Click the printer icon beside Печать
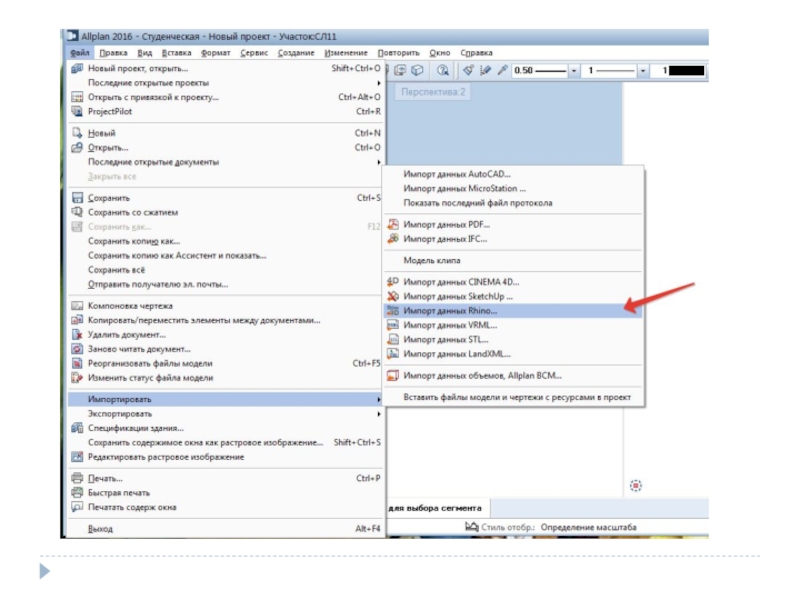The width and height of the screenshot is (800, 600). click(77, 478)
